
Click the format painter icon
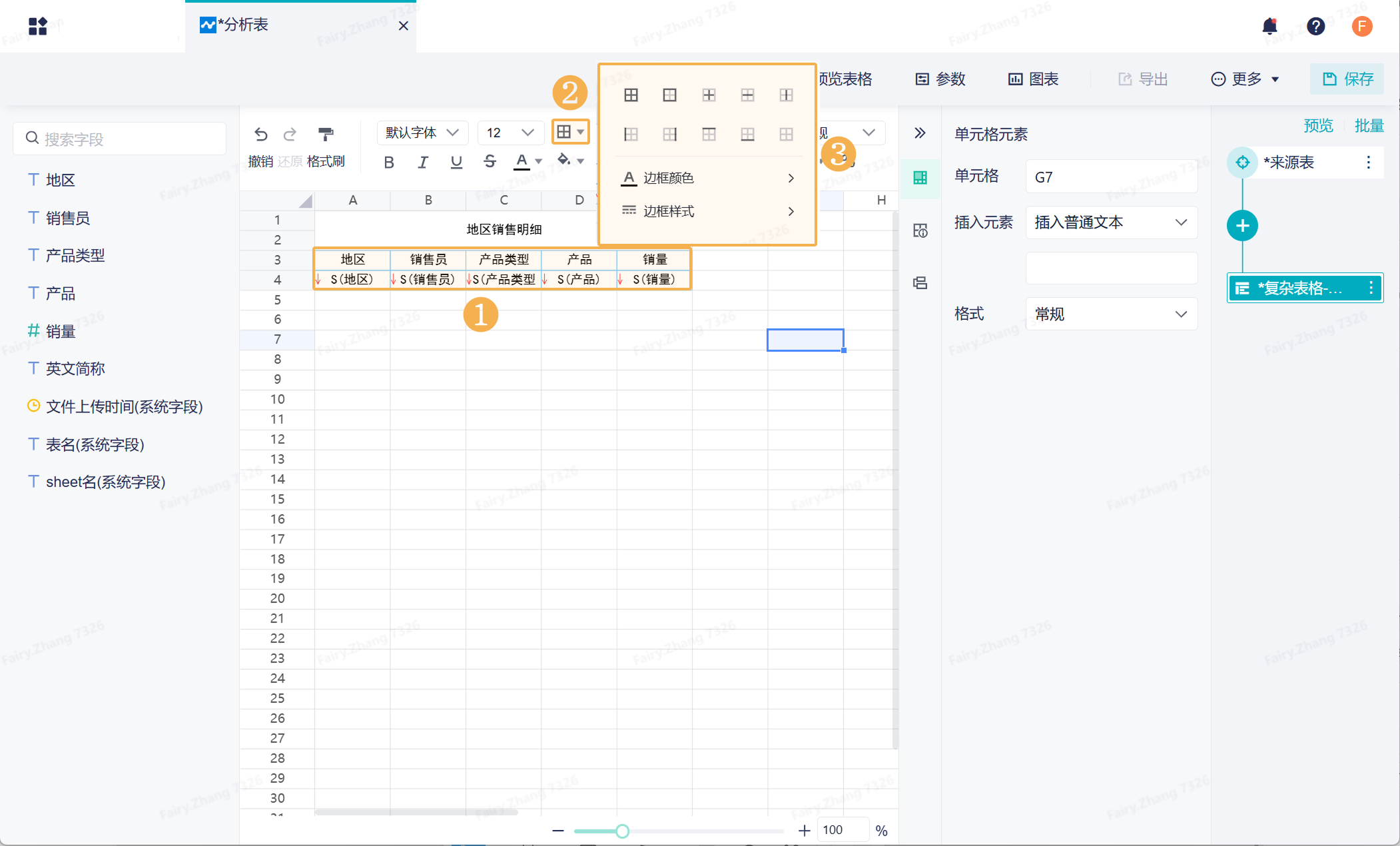[325, 134]
